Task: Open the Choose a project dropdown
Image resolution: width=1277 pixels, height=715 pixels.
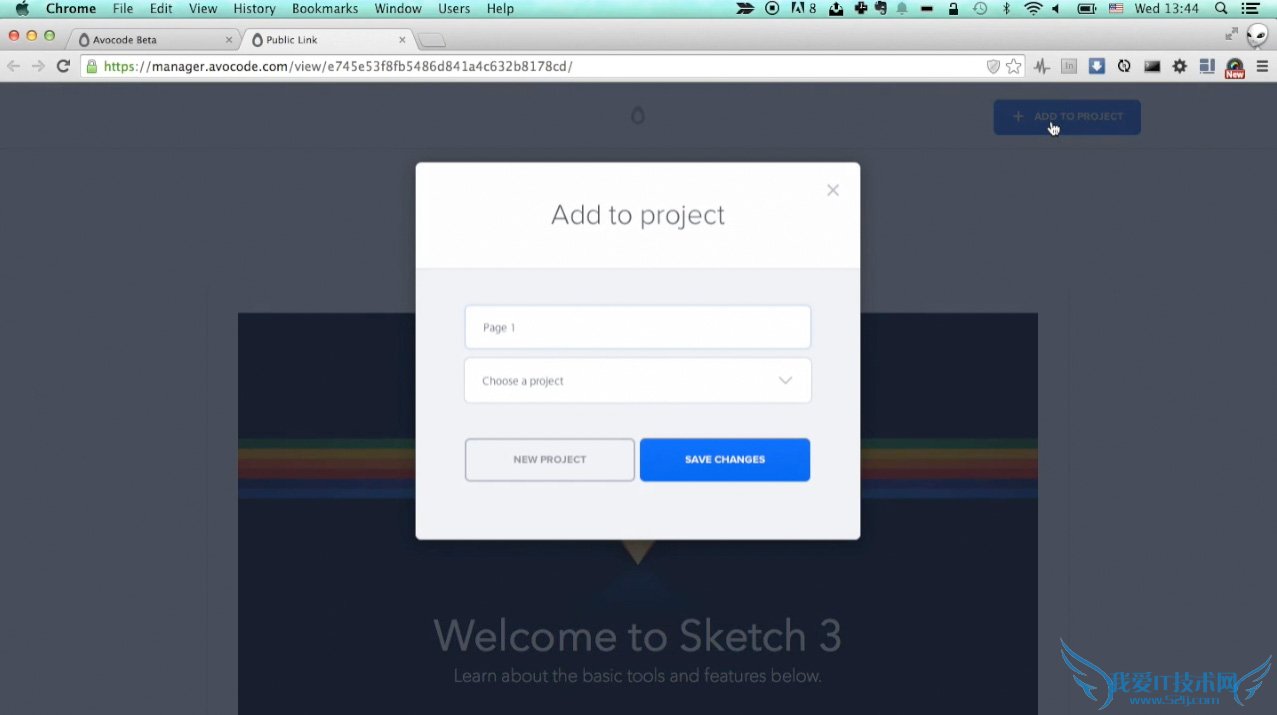Action: (637, 381)
